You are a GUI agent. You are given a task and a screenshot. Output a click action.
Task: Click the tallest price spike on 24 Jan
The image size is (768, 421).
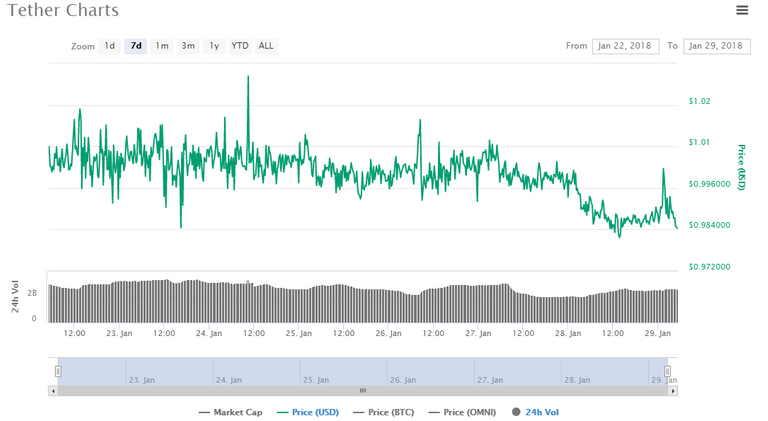[248, 77]
